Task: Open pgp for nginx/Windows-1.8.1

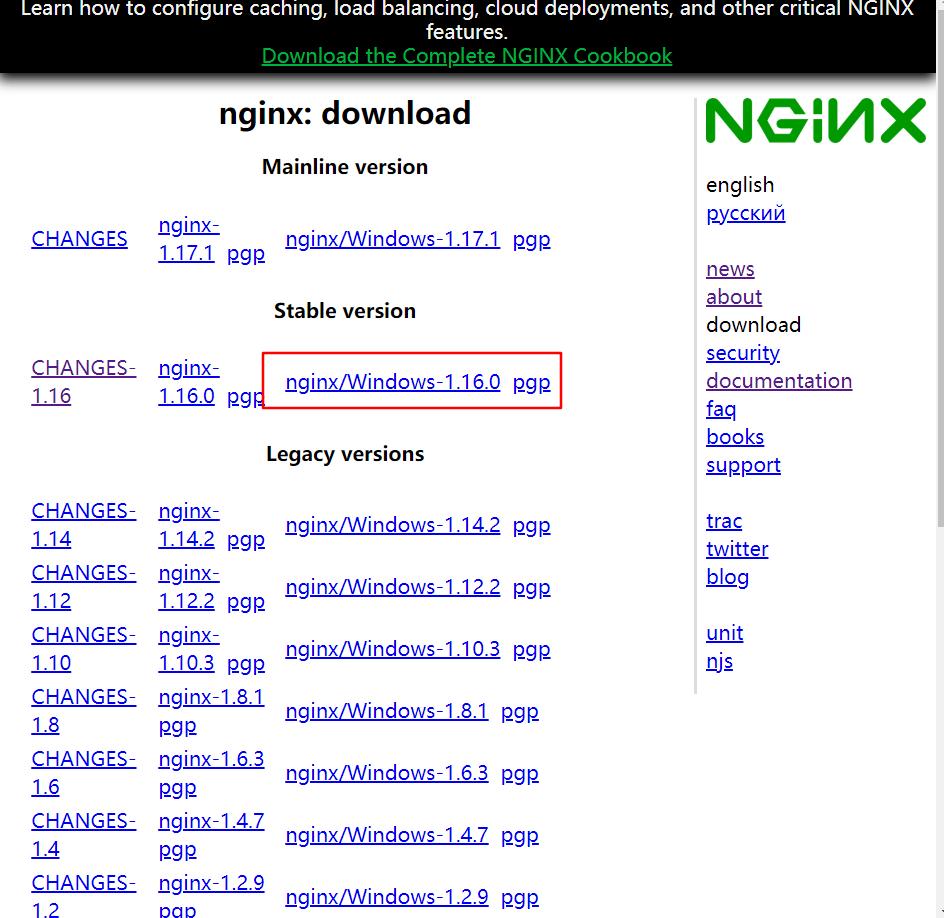Action: 520,712
